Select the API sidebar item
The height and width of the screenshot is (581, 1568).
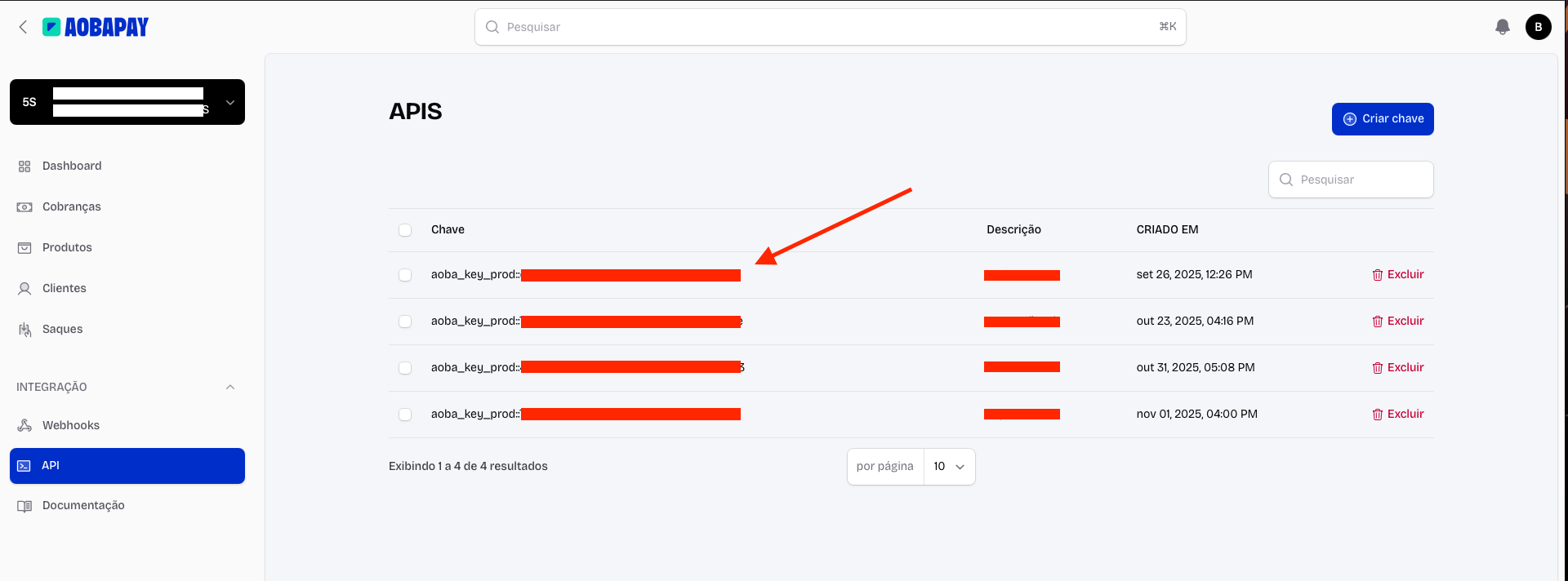point(127,466)
